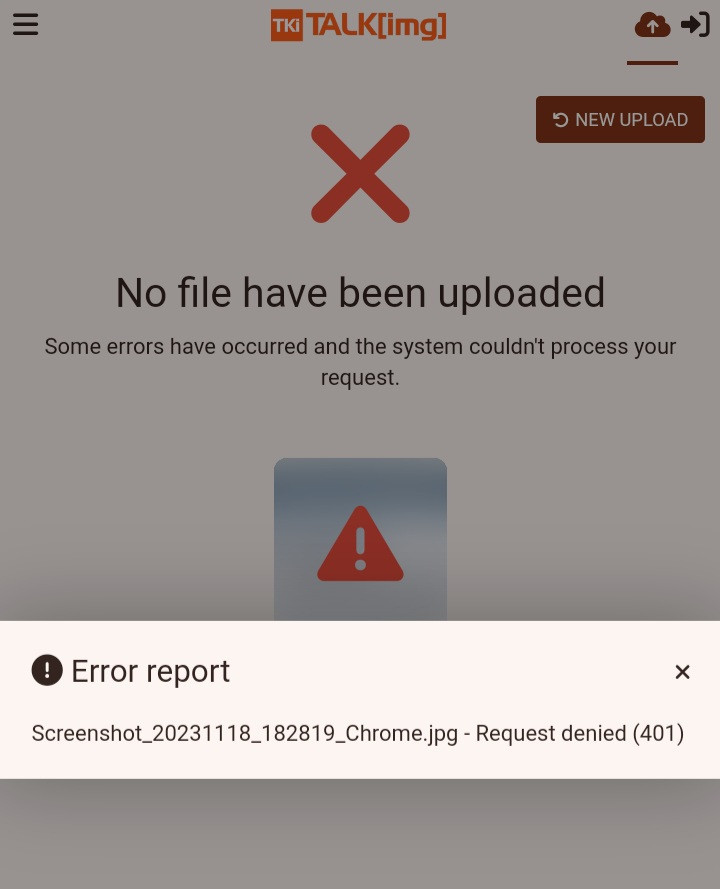Start over with the NEW UPLOAD button
This screenshot has height=889, width=720.
(620, 120)
